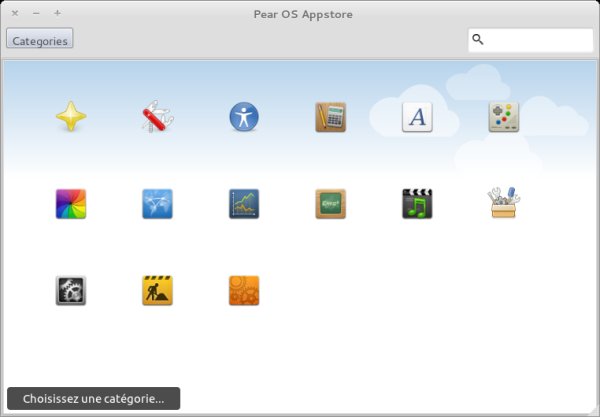This screenshot has width=600, height=417.
Task: Open the green chalkboard education category
Action: coord(331,204)
